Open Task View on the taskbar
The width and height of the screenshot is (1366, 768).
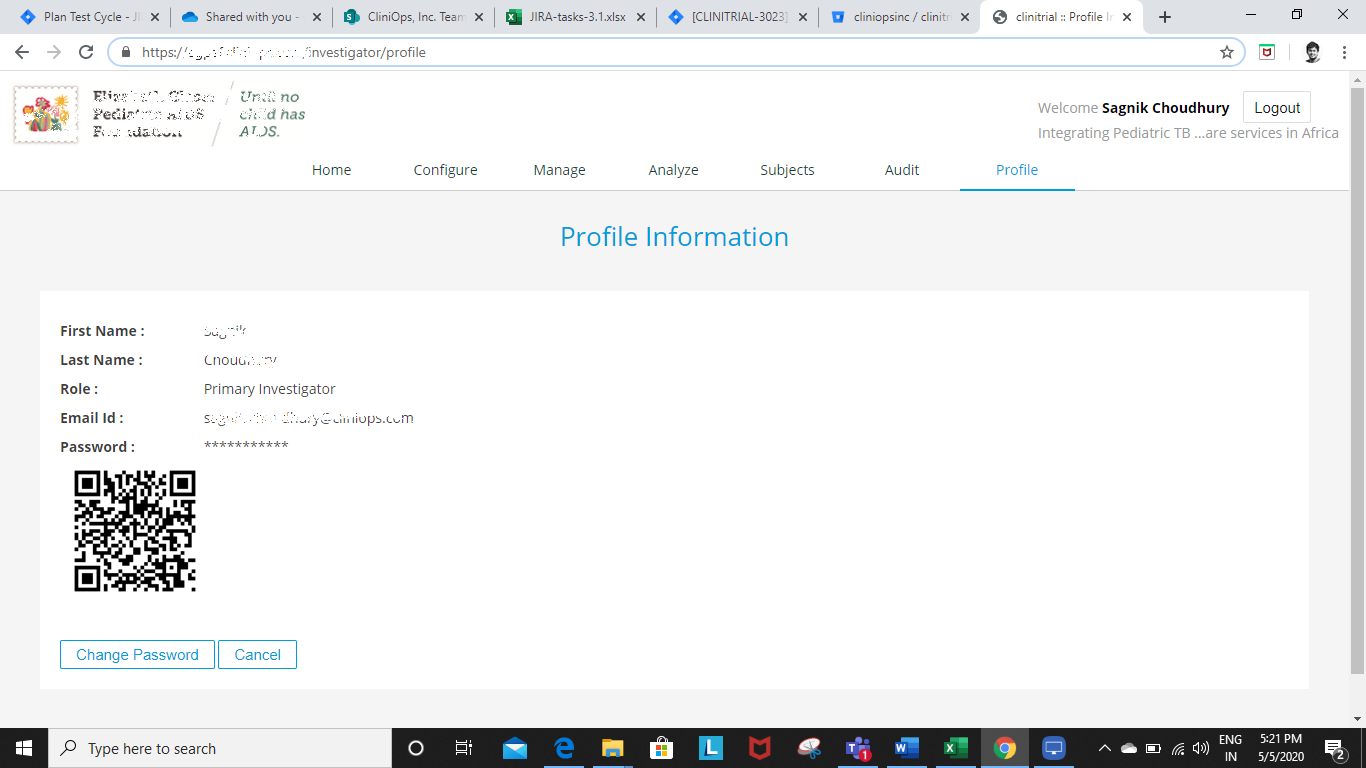pyautogui.click(x=464, y=748)
